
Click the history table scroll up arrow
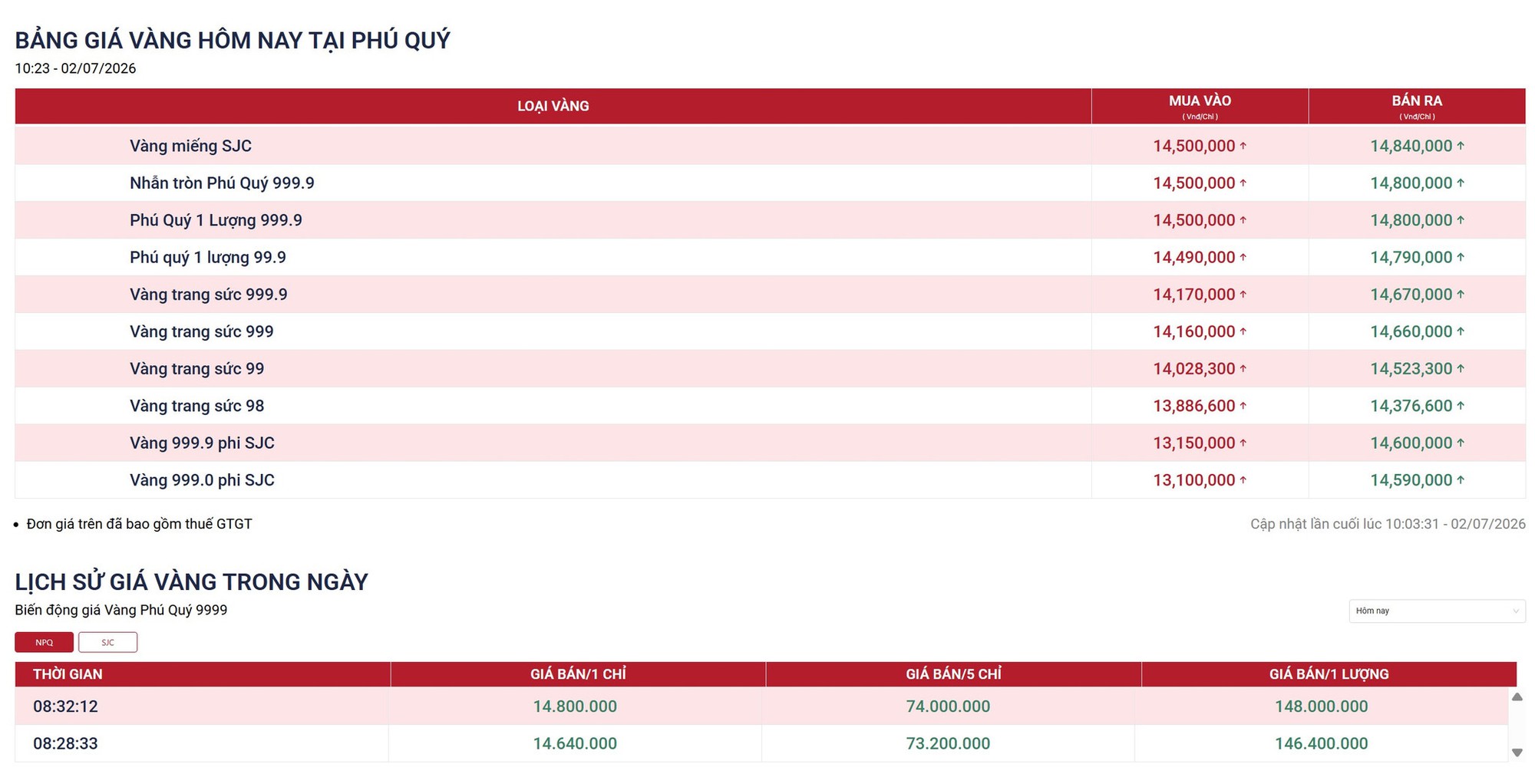pos(1517,697)
